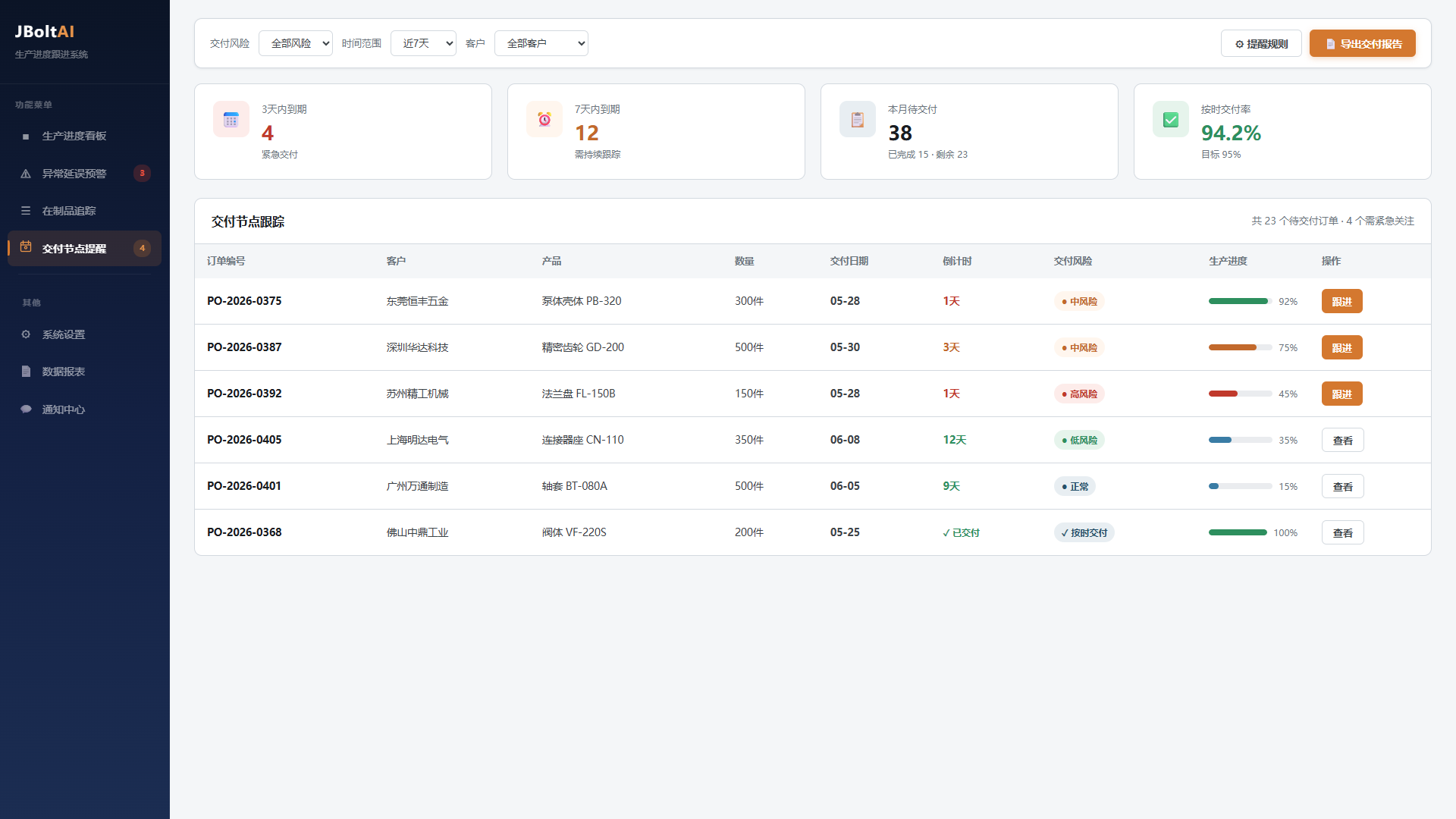Click the 交付节点提醒 calendar icon in sidebar
The width and height of the screenshot is (1456, 819).
pos(26,246)
